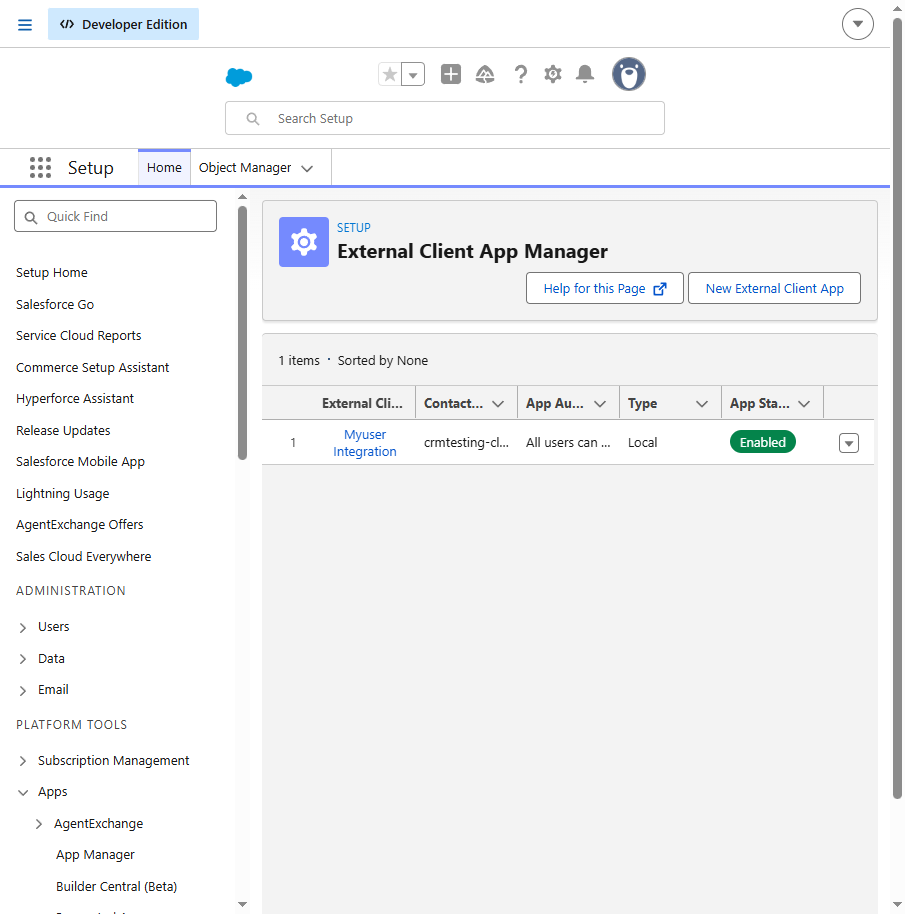
Task: Open Salesforce Go in the sidebar
Action: point(55,304)
